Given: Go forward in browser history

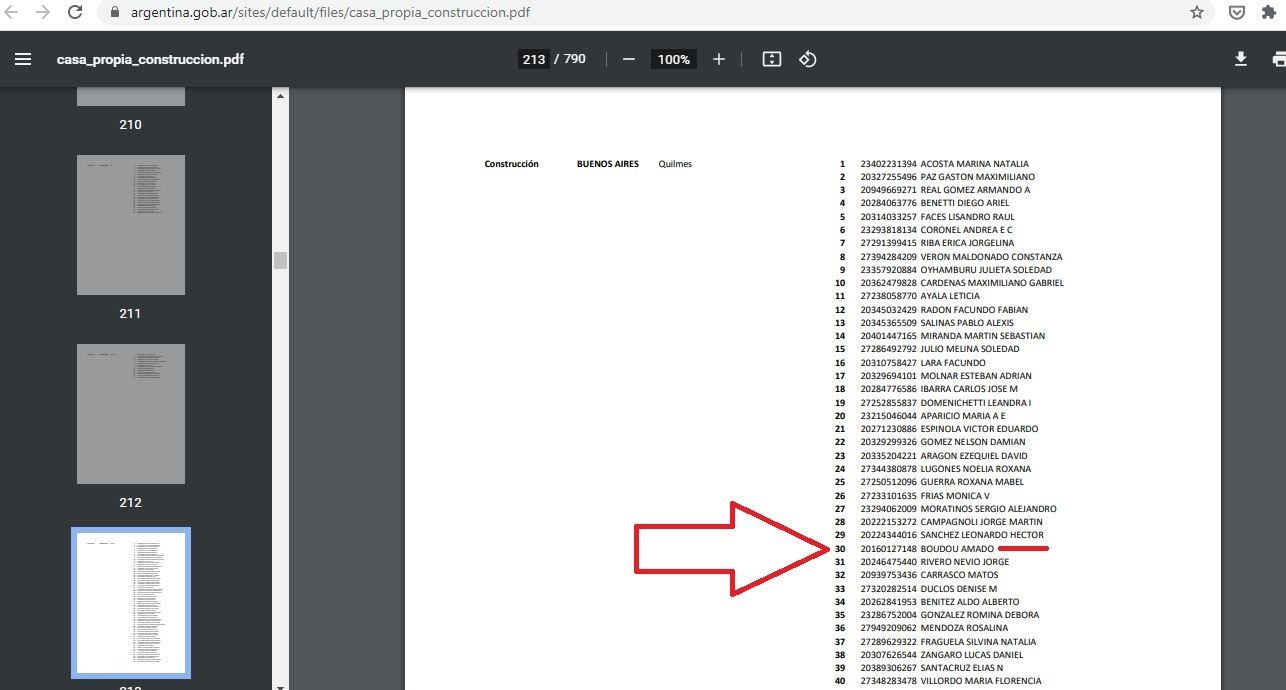Looking at the screenshot, I should tap(43, 13).
